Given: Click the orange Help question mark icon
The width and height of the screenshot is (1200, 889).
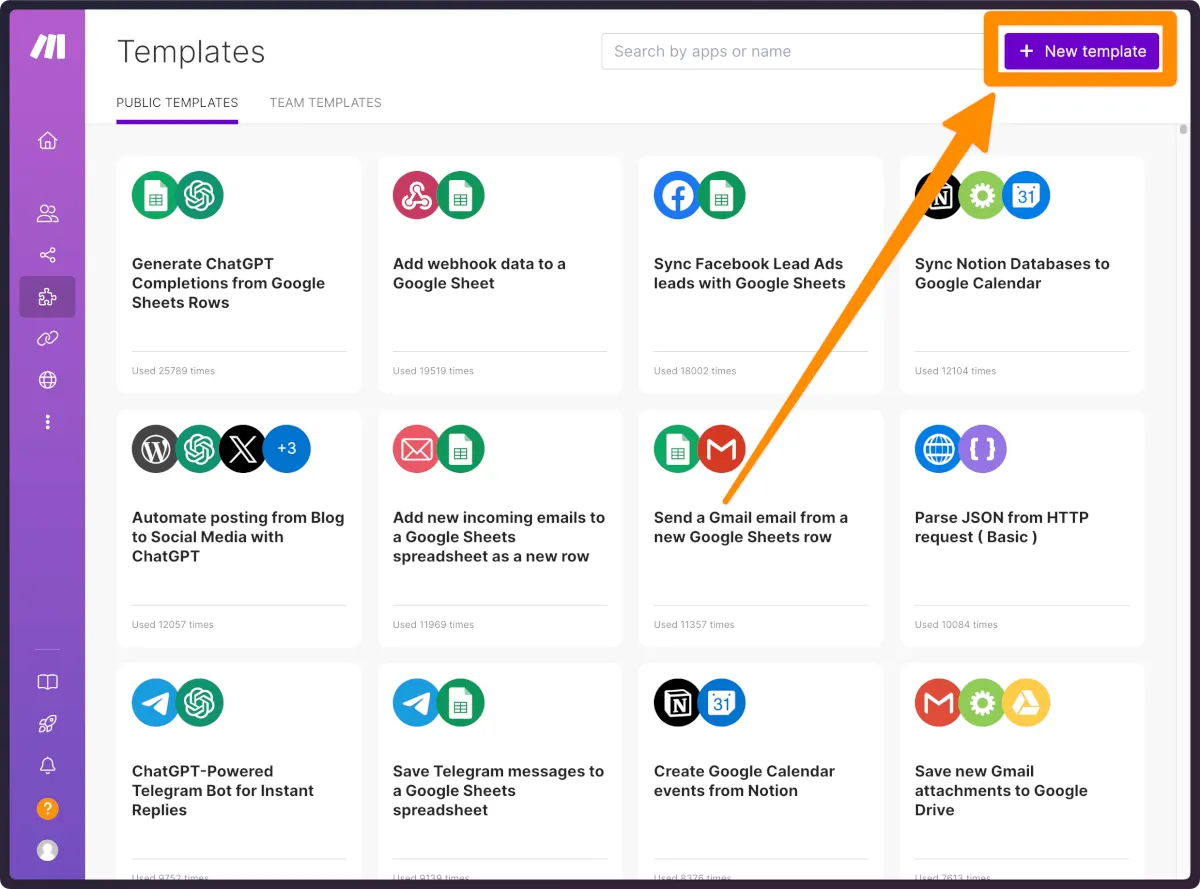Looking at the screenshot, I should pos(47,808).
